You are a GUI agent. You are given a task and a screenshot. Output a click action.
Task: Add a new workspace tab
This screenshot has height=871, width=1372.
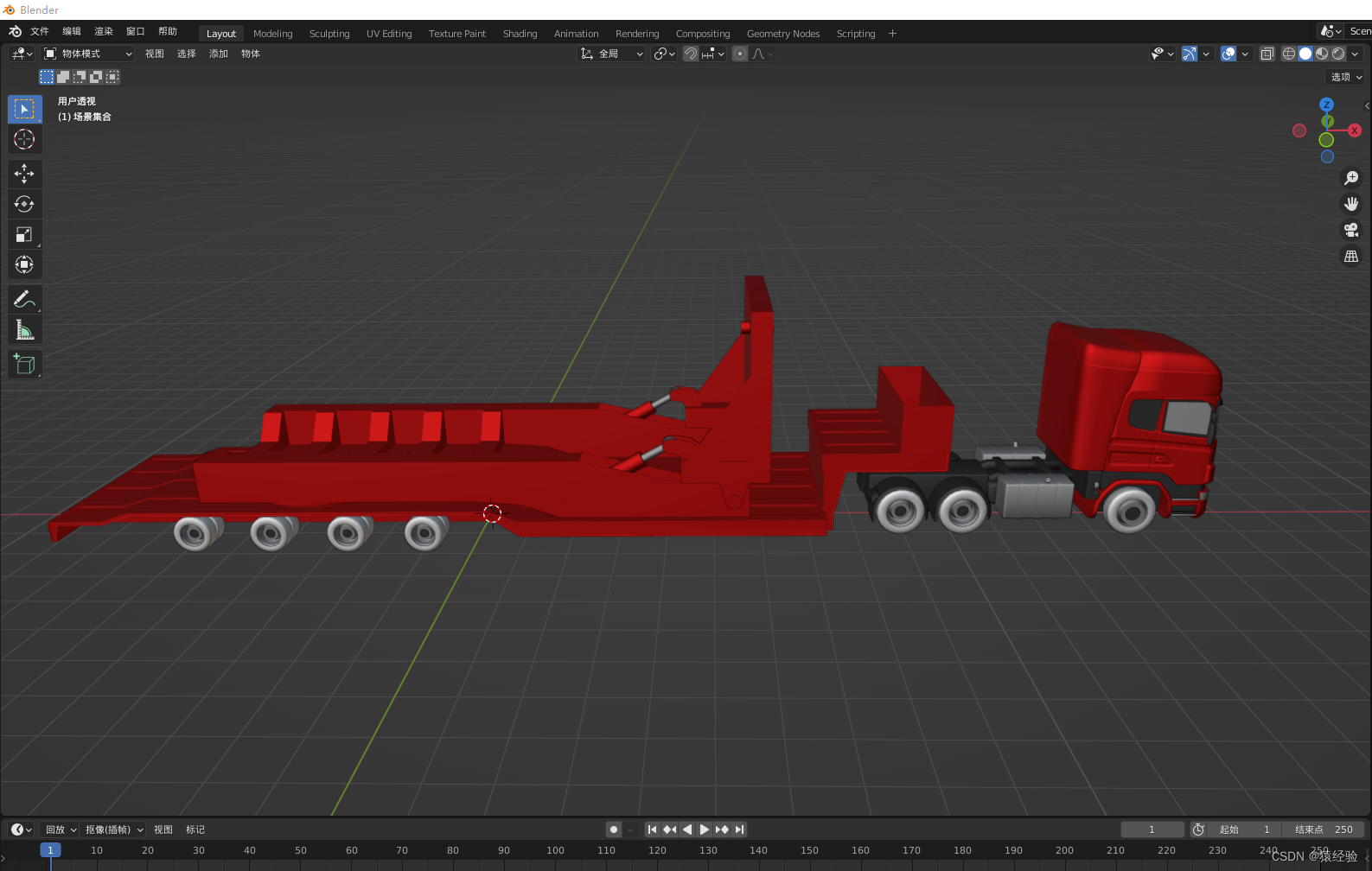(x=892, y=34)
